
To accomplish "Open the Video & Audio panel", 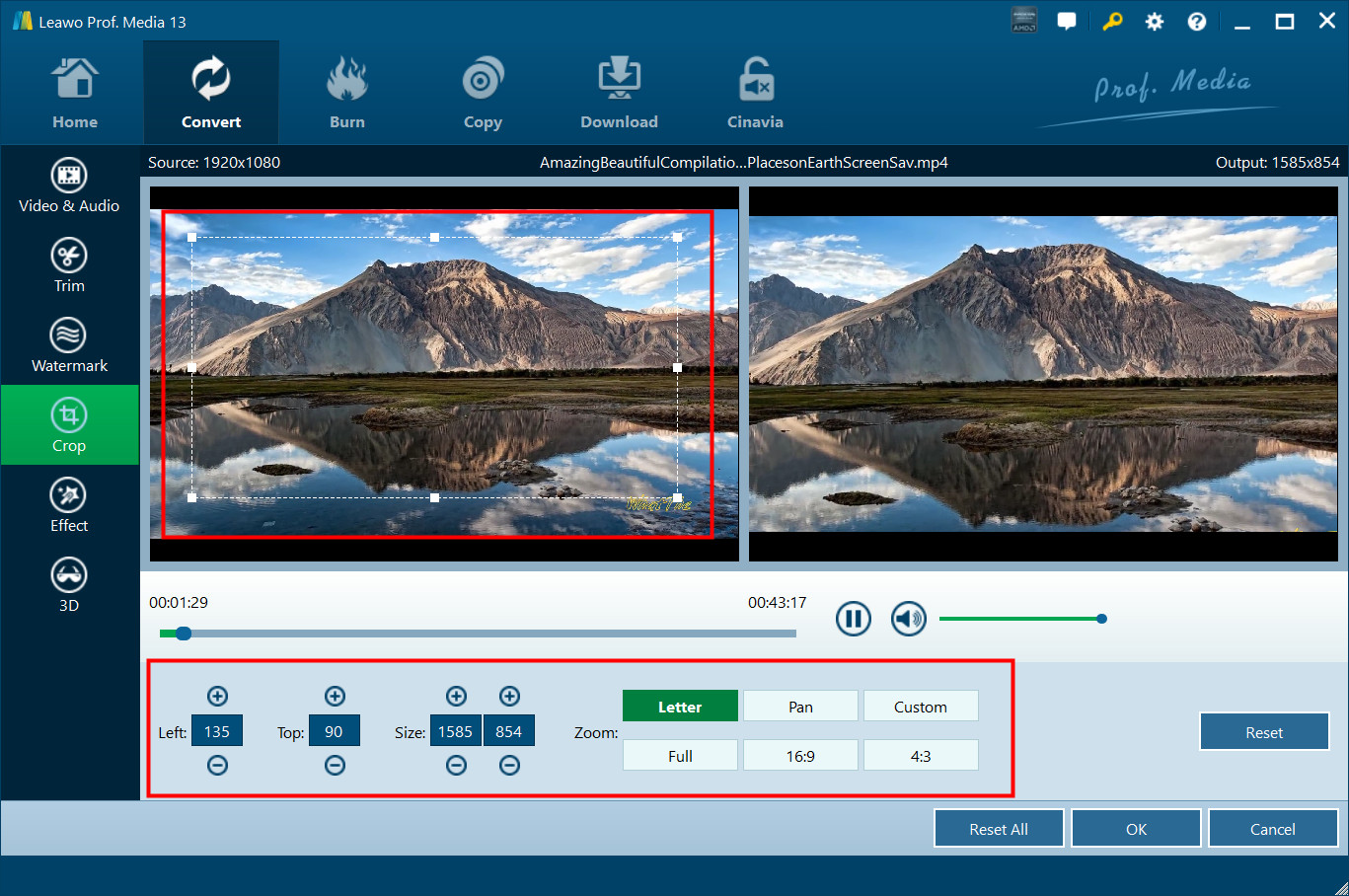I will tap(69, 187).
